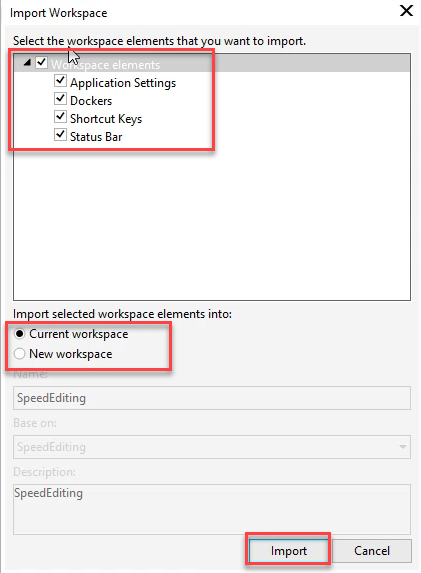
Task: Click the Cancel button
Action: point(372,551)
